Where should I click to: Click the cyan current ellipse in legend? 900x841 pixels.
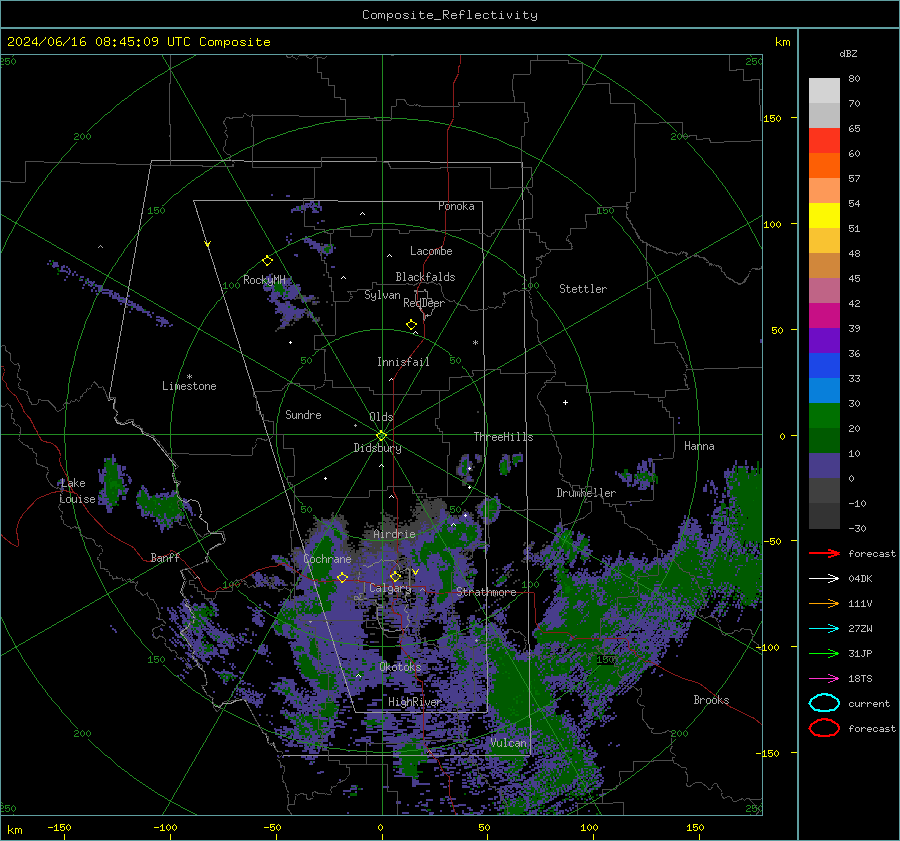click(824, 703)
